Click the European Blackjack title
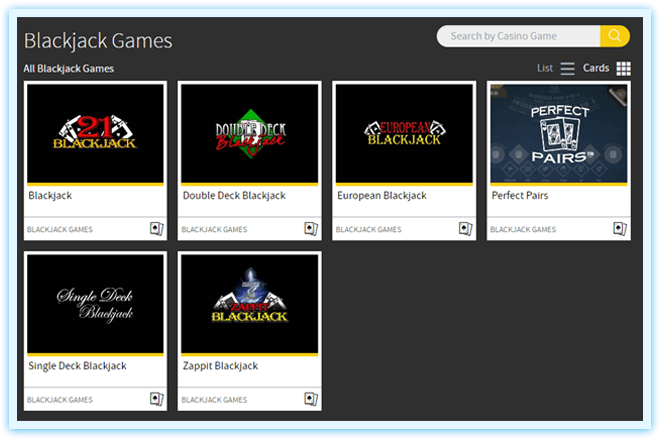Image resolution: width=659 pixels, height=439 pixels. click(382, 195)
